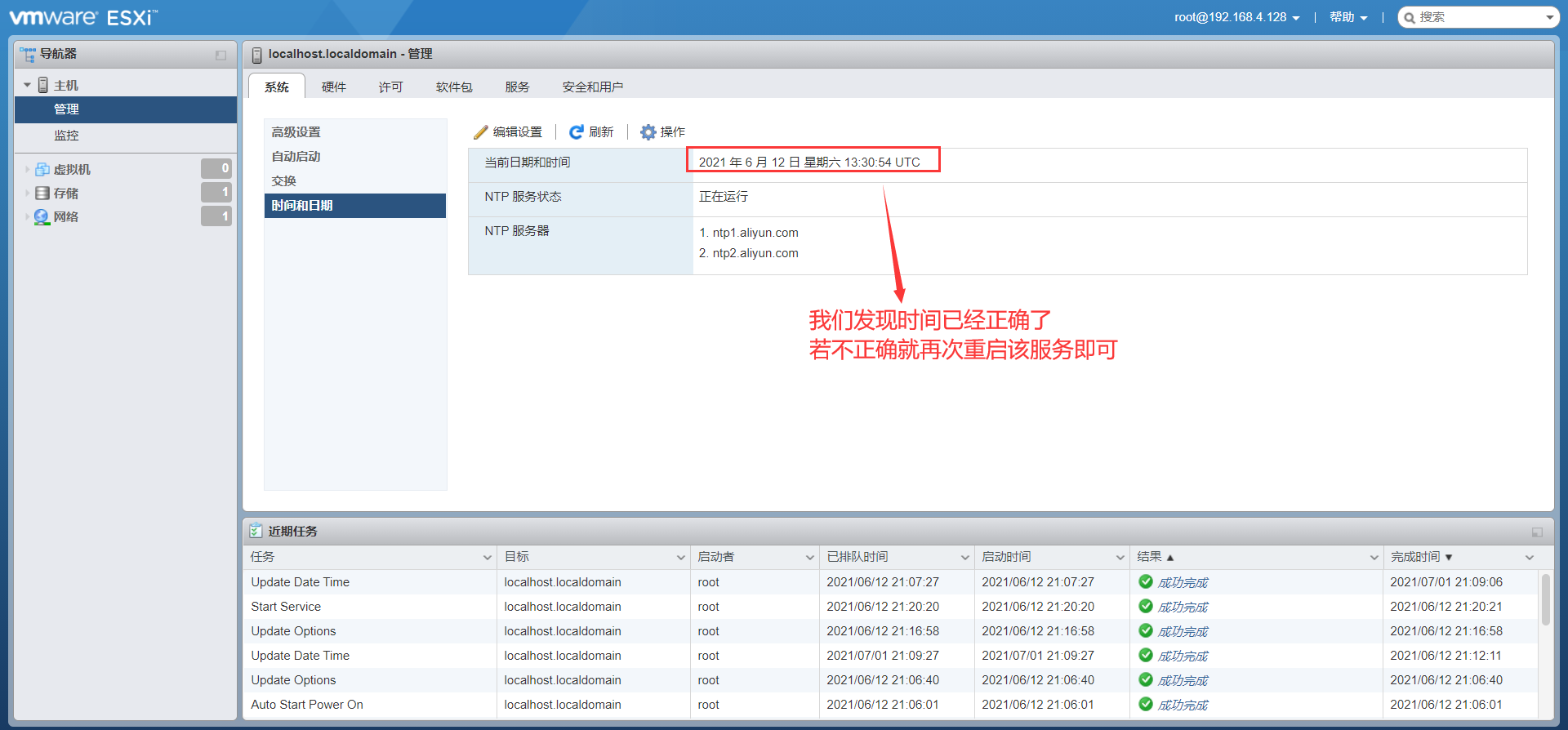Viewport: 1568px width, 730px height.
Task: Collapse the Host tree node
Action: [x=27, y=85]
